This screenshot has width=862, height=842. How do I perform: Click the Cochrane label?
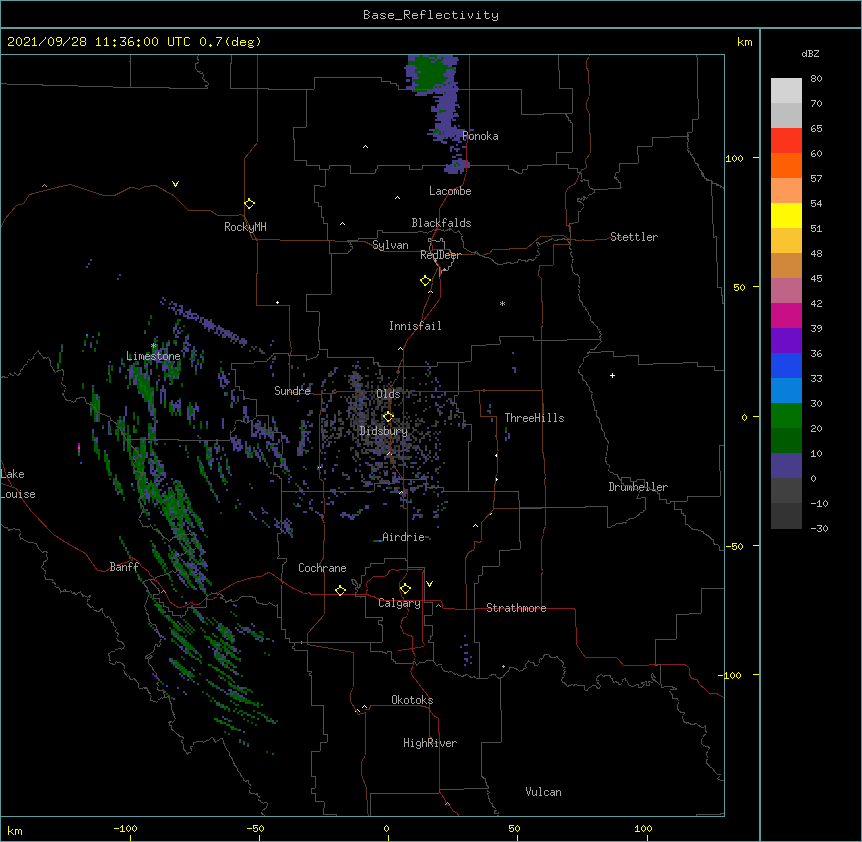322,568
